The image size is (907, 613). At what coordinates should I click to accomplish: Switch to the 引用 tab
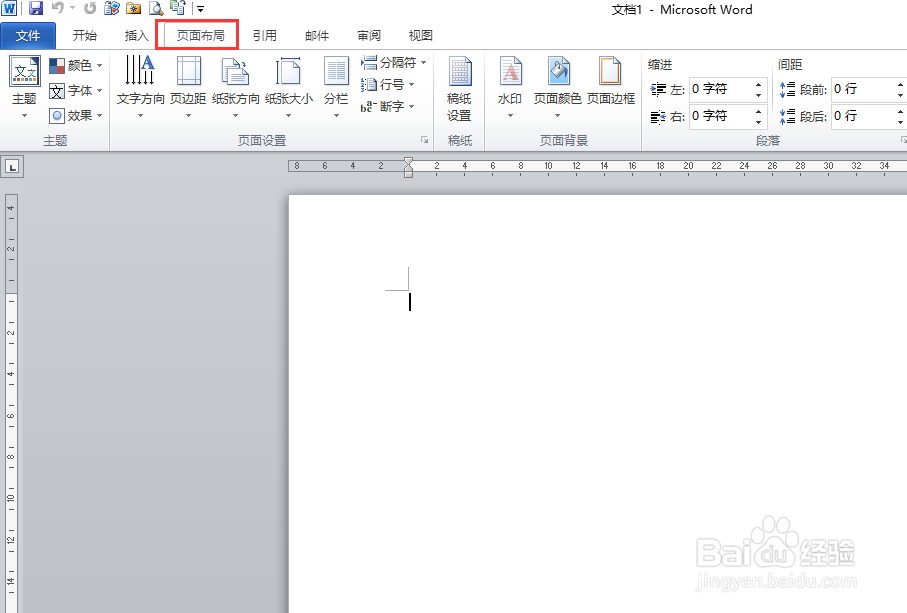coord(264,36)
